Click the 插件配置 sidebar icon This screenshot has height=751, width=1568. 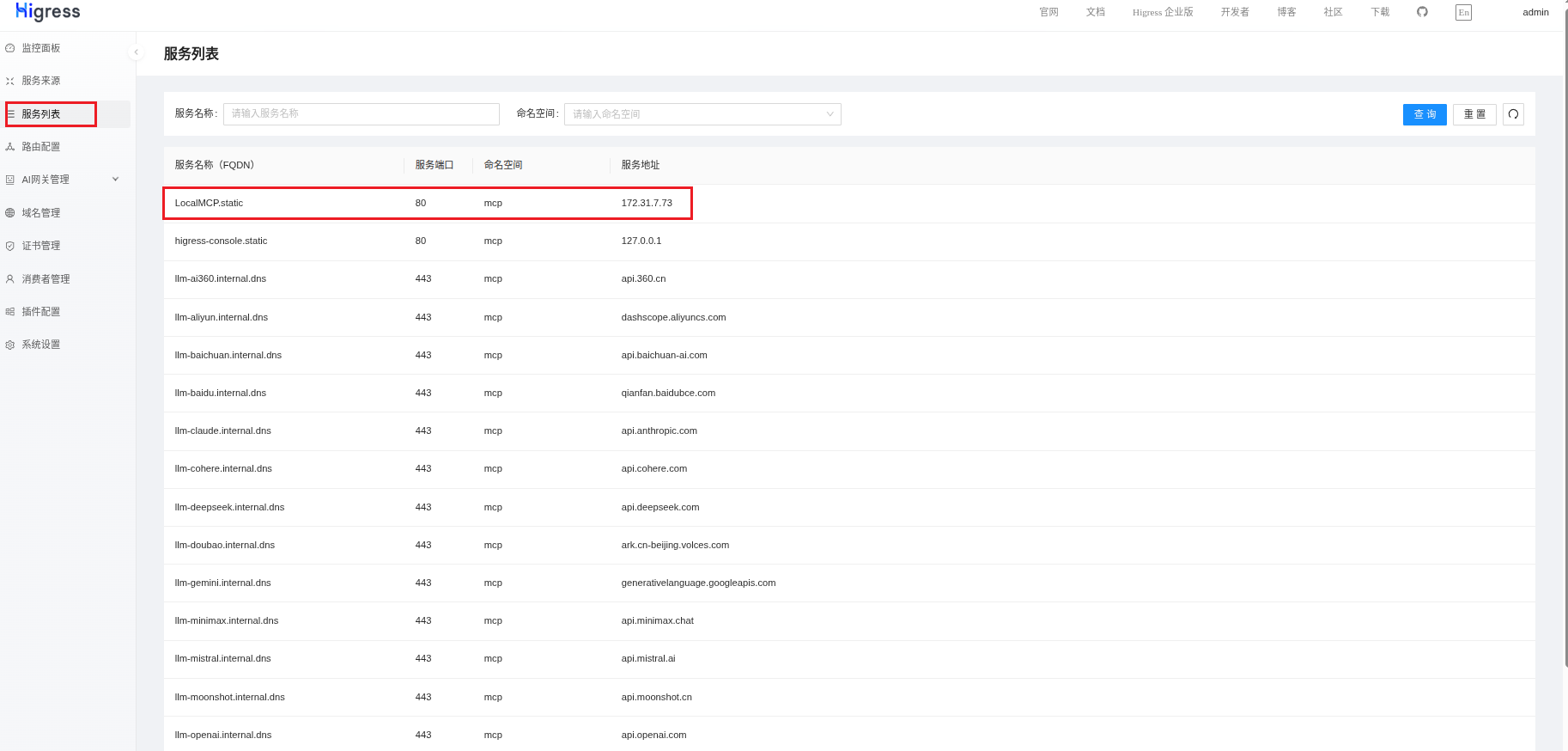pyautogui.click(x=10, y=312)
